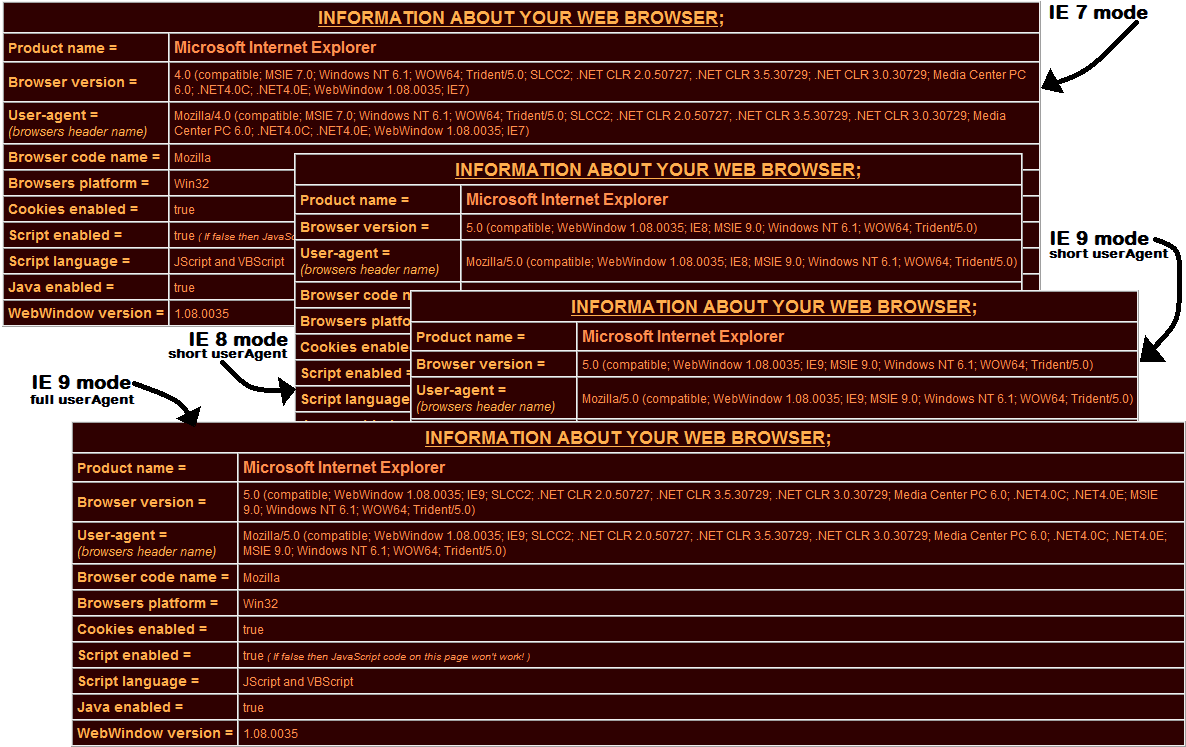Click heading of table containing IE8 user-agent
The width and height of the screenshot is (1186, 747).
pos(657,170)
